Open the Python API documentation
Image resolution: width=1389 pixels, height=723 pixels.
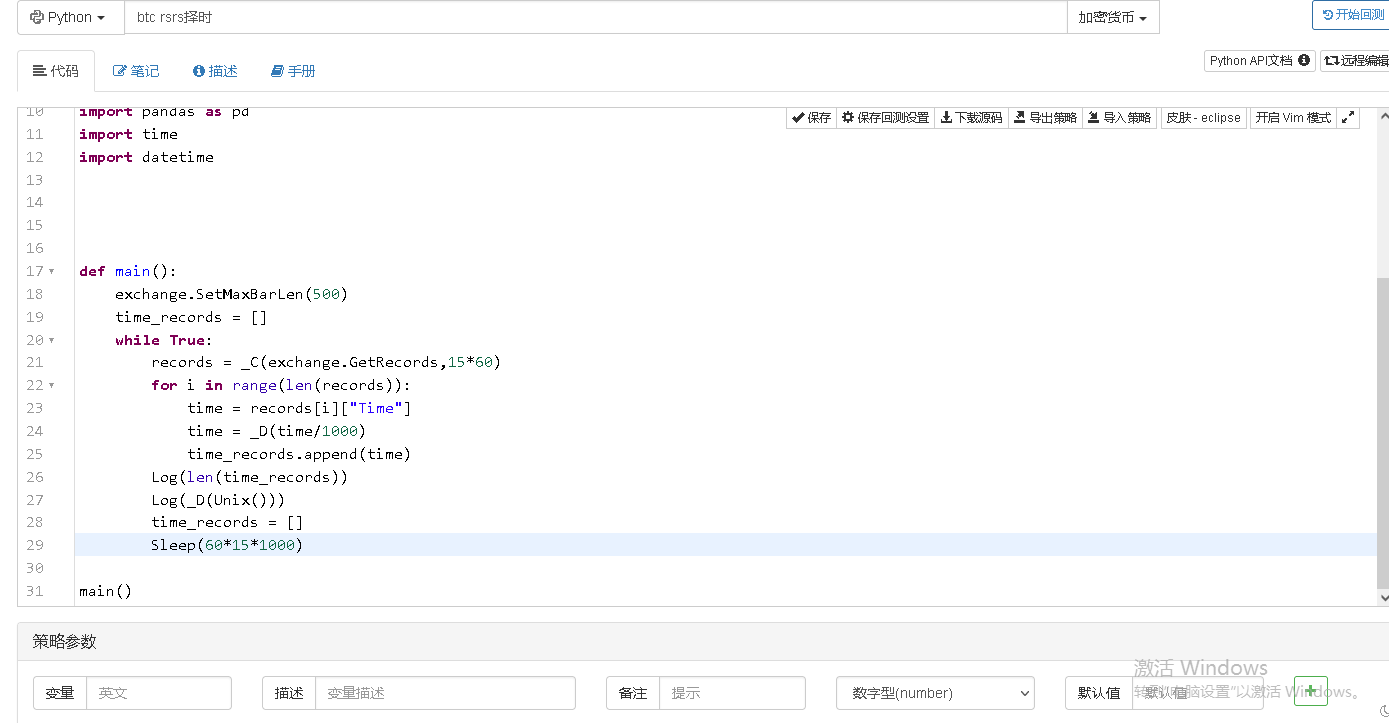(x=1259, y=61)
